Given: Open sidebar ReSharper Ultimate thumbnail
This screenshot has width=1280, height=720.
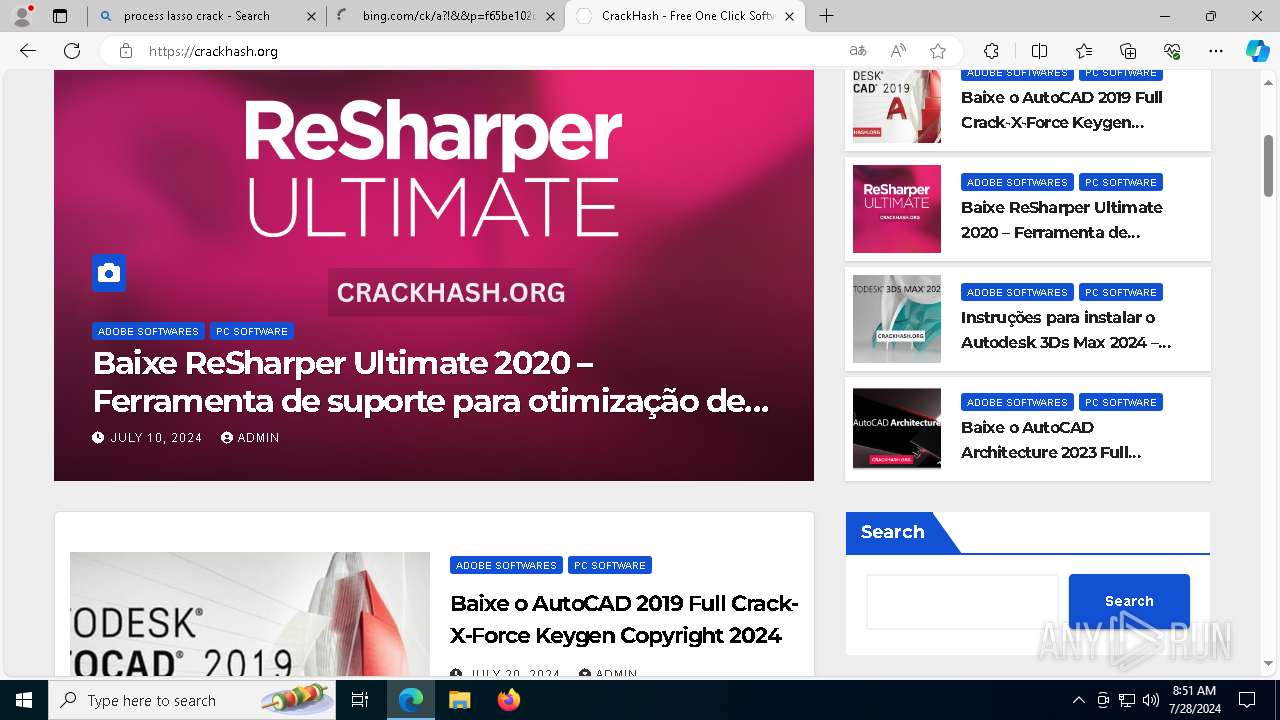Looking at the screenshot, I should click(x=897, y=209).
